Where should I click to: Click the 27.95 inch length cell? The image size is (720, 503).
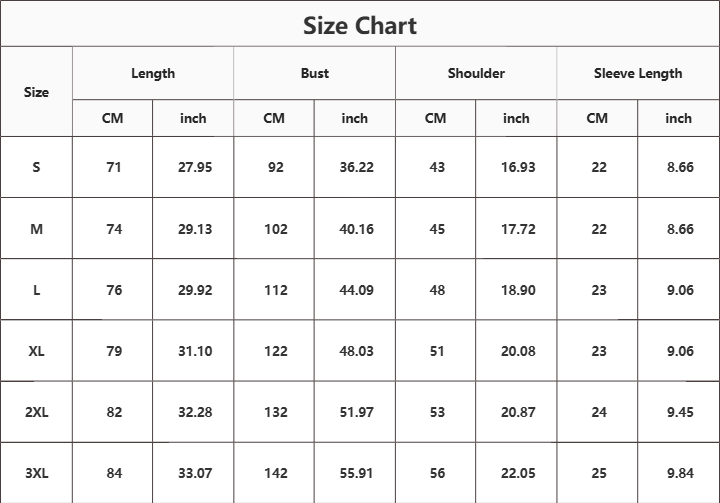coord(195,167)
